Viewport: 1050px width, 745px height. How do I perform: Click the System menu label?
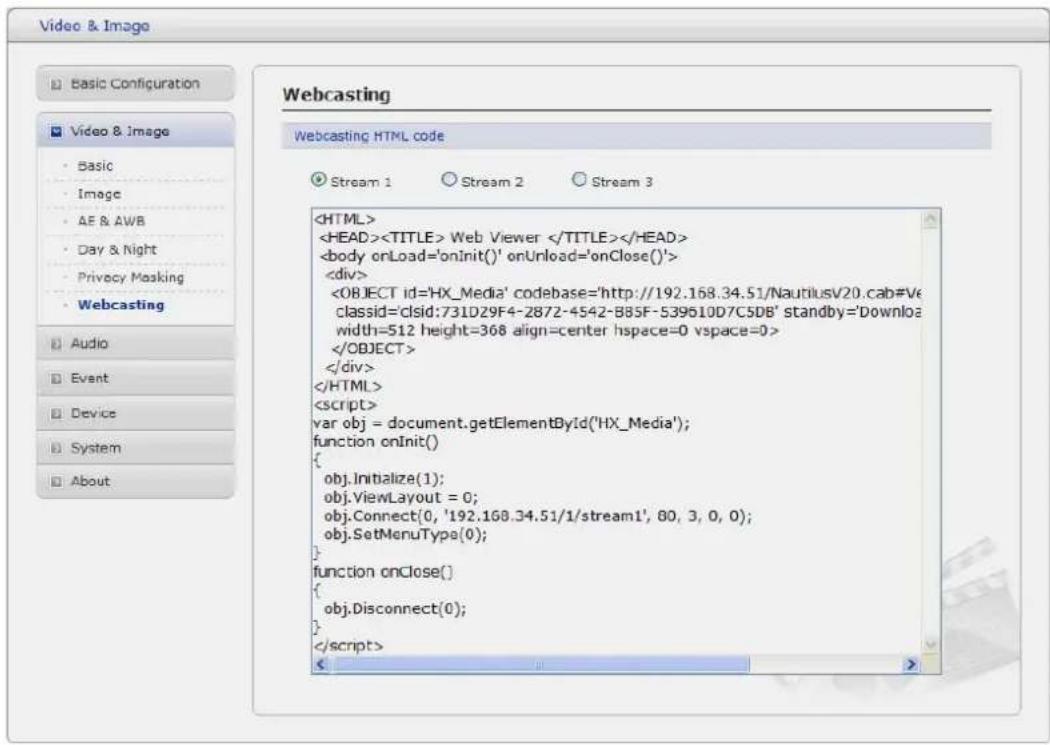(x=96, y=448)
